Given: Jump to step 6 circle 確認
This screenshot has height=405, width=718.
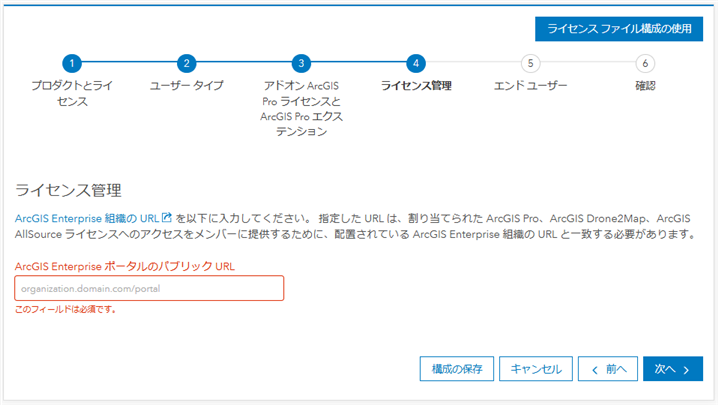Looking at the screenshot, I should 645,63.
